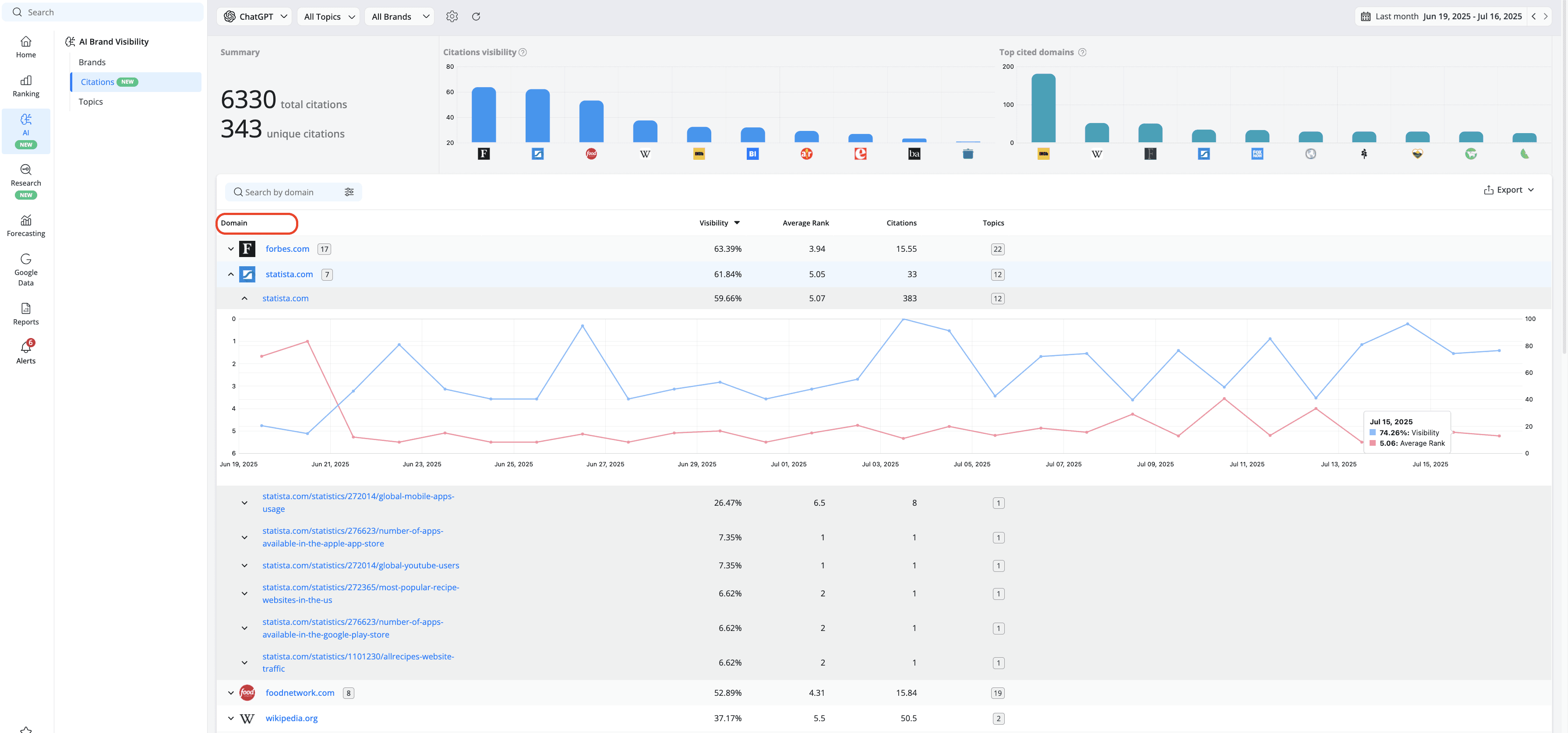Click the Fox News logo under top cited chart
Image resolution: width=1568 pixels, height=733 pixels.
[x=1257, y=154]
